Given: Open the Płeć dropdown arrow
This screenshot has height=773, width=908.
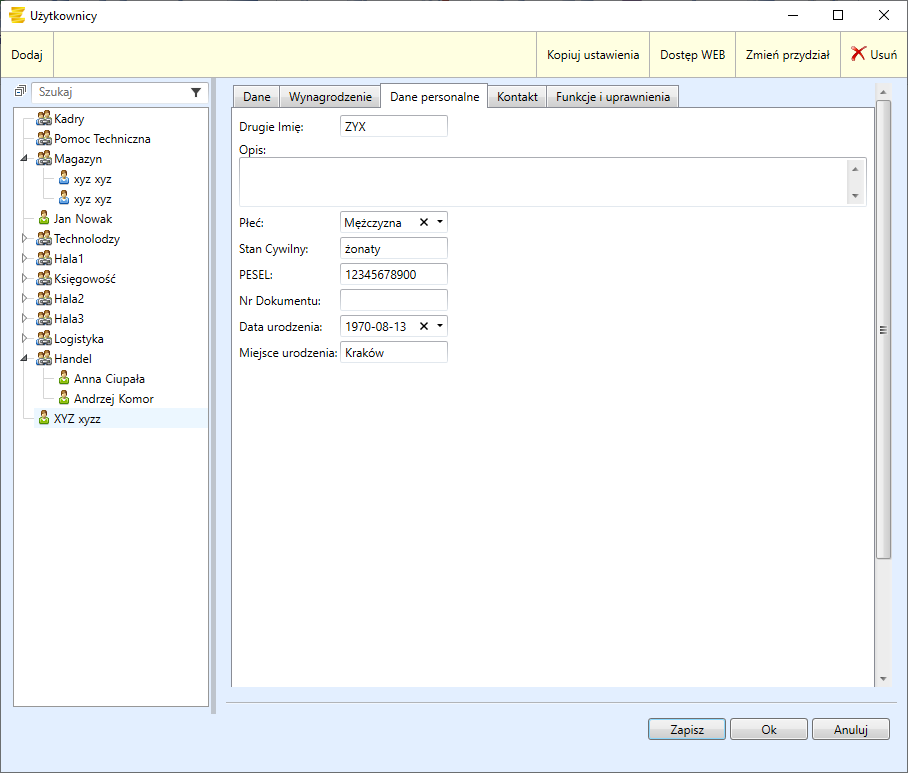Looking at the screenshot, I should click(x=440, y=223).
